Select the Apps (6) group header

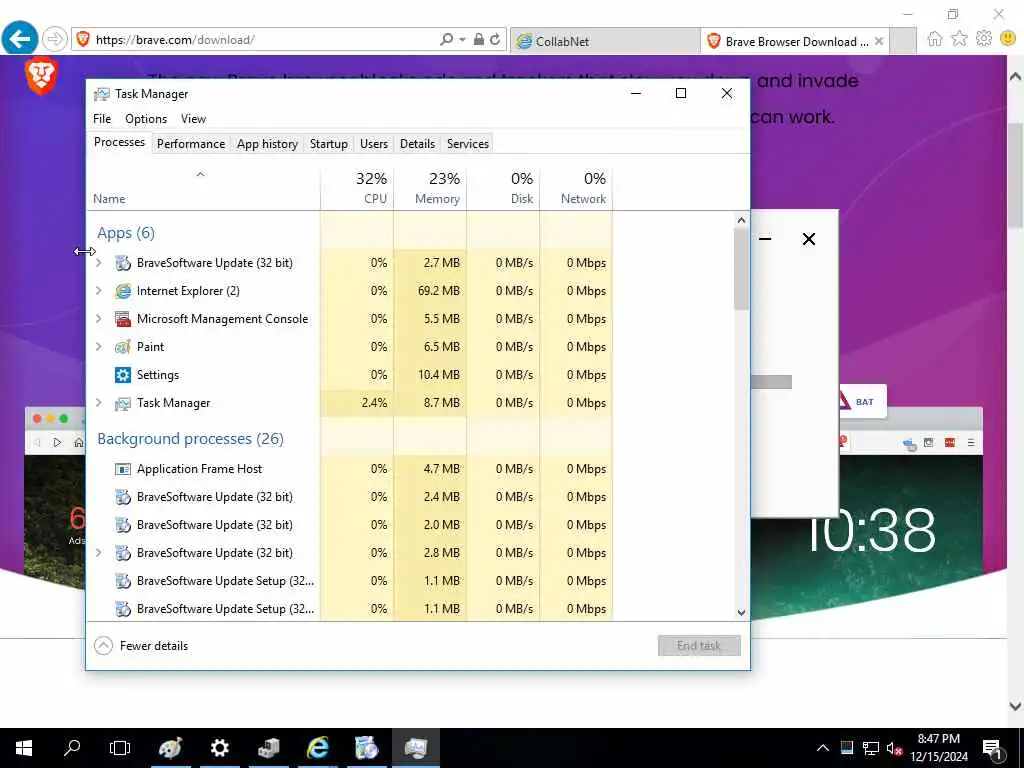pos(126,233)
